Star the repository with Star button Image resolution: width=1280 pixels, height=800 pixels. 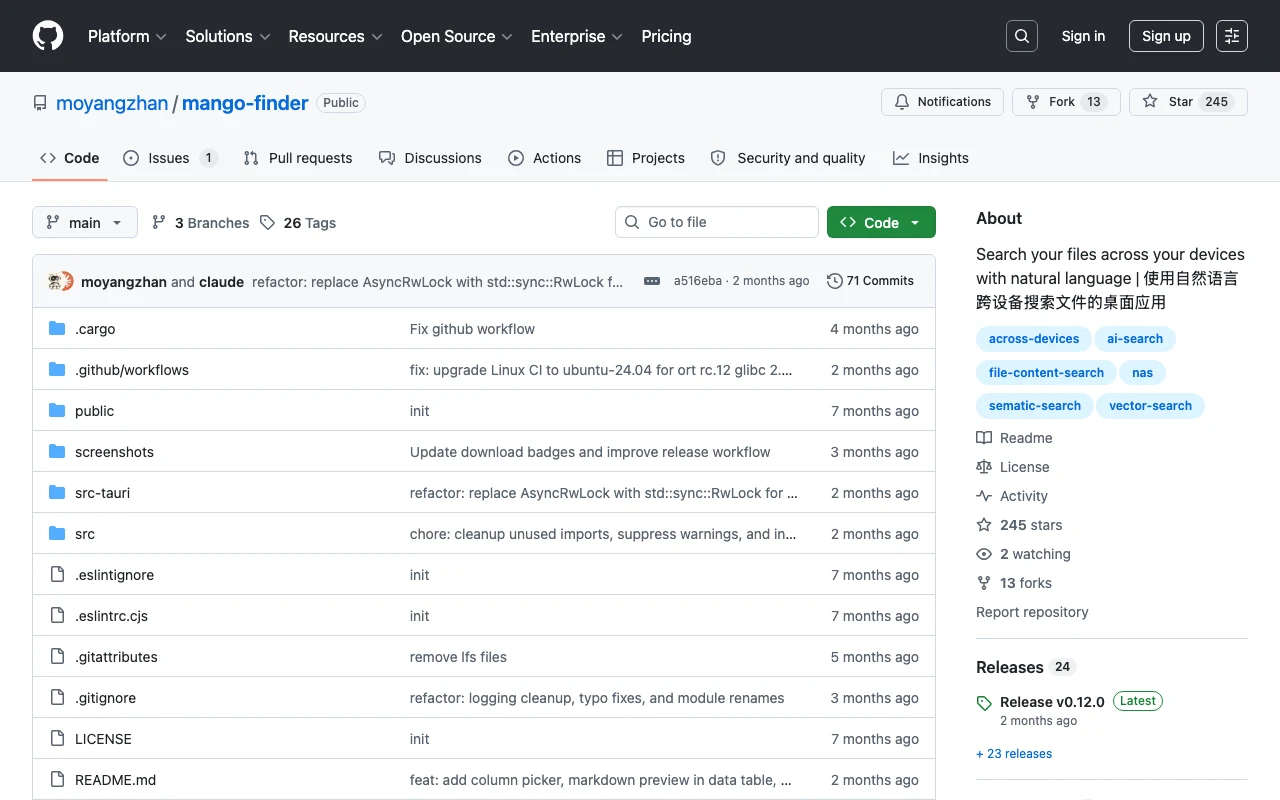click(x=1188, y=102)
